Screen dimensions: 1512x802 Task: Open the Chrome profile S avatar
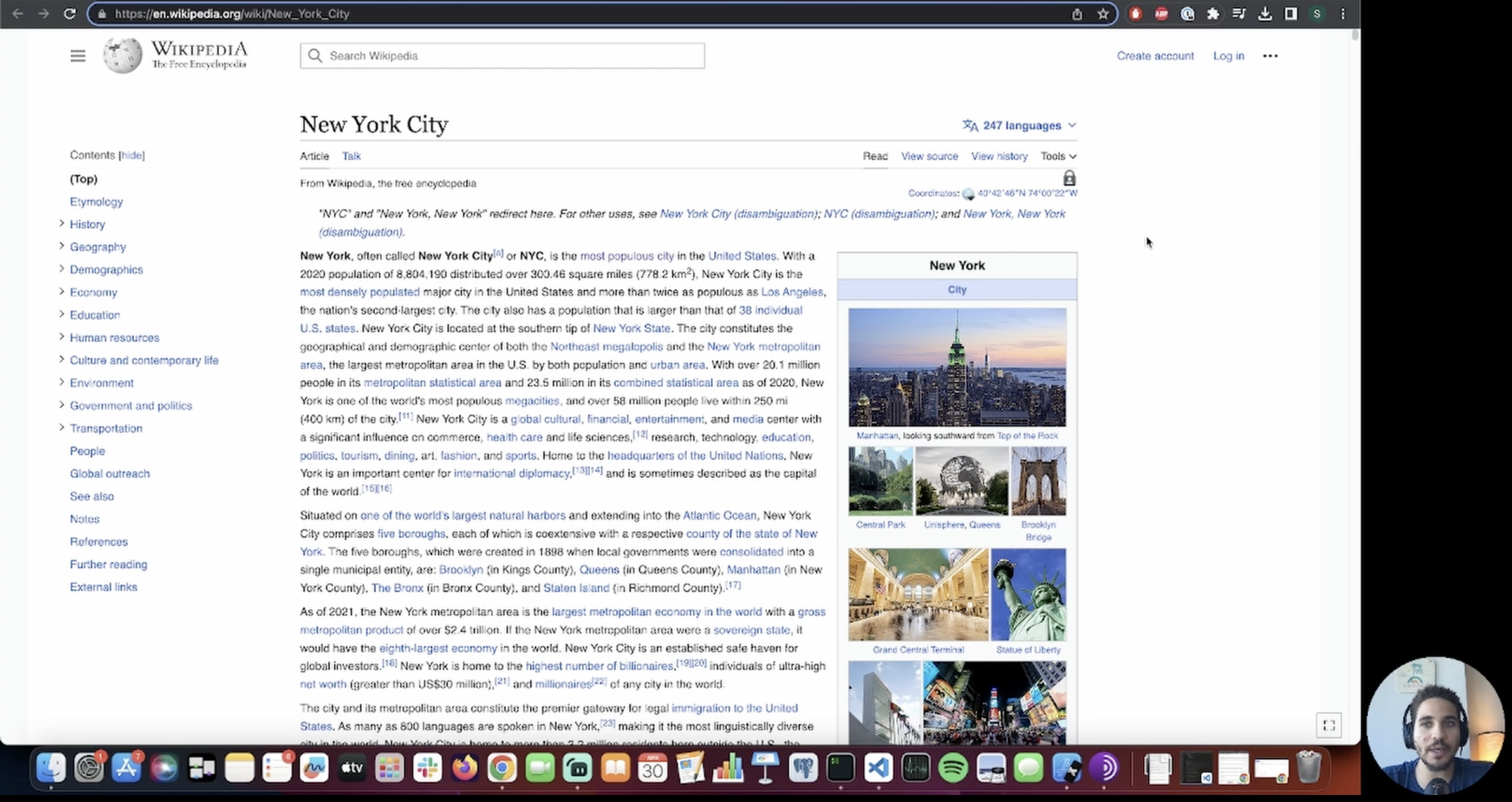point(1316,14)
